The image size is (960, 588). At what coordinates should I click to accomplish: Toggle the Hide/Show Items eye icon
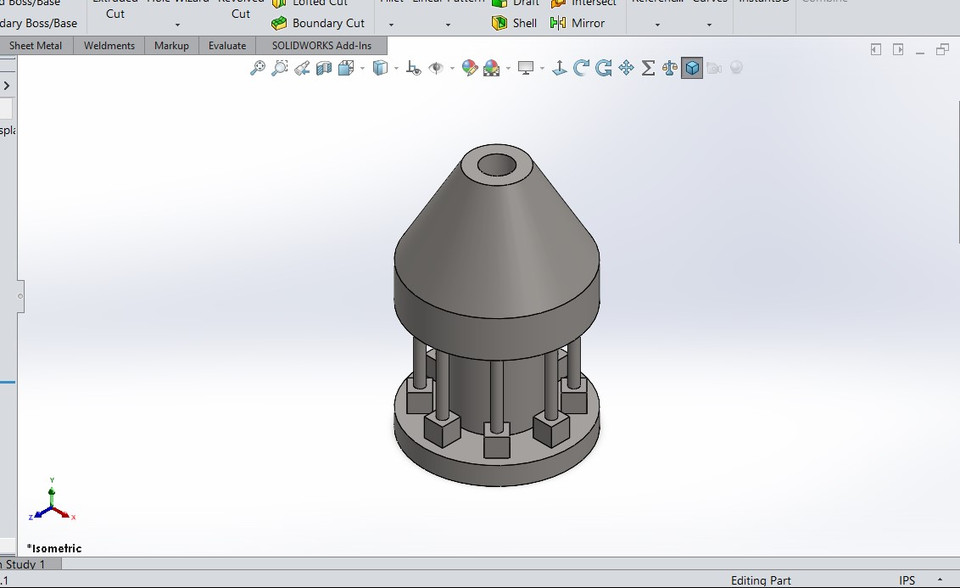click(x=437, y=68)
